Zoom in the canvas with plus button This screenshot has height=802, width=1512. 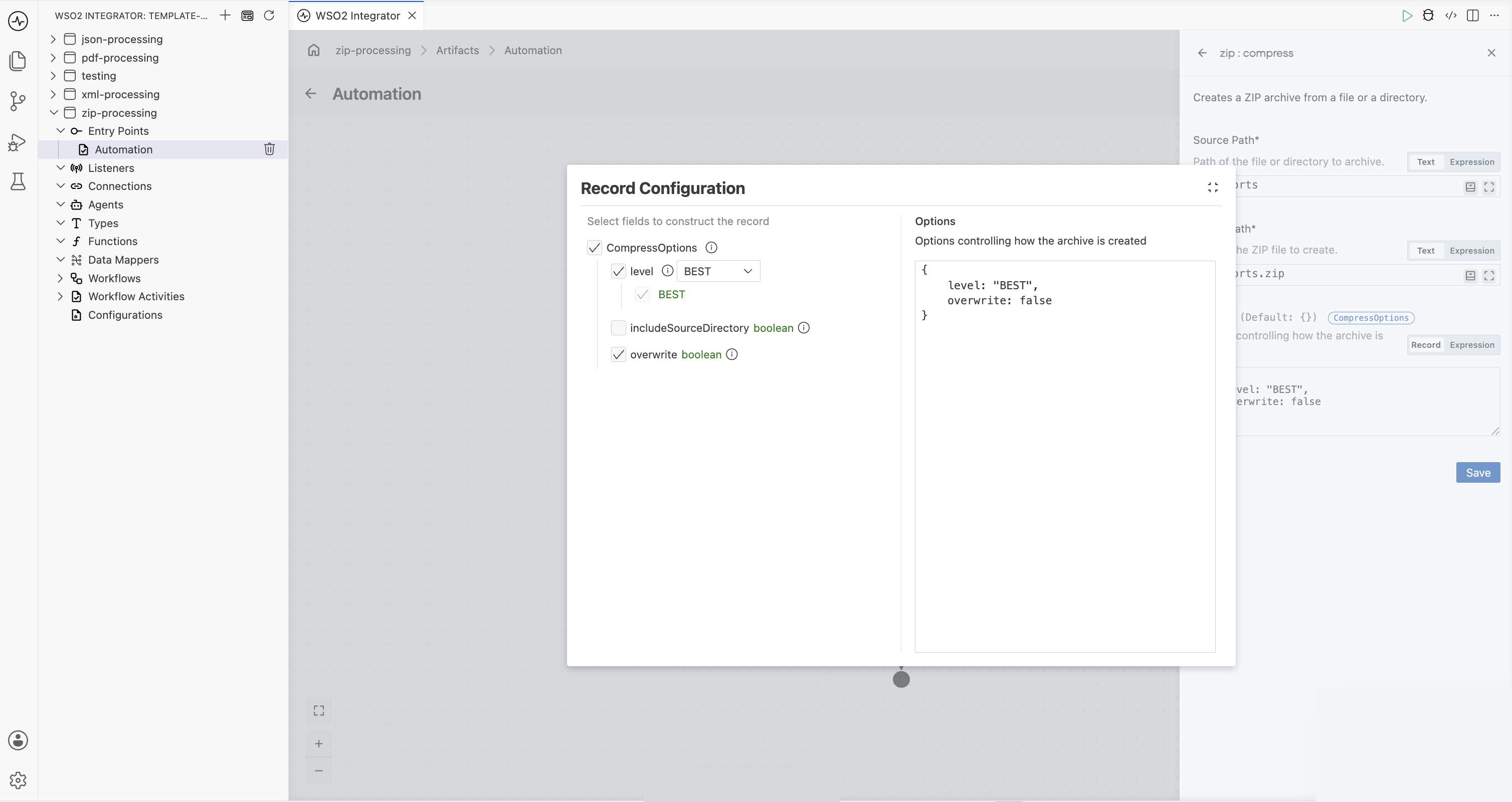(x=319, y=744)
